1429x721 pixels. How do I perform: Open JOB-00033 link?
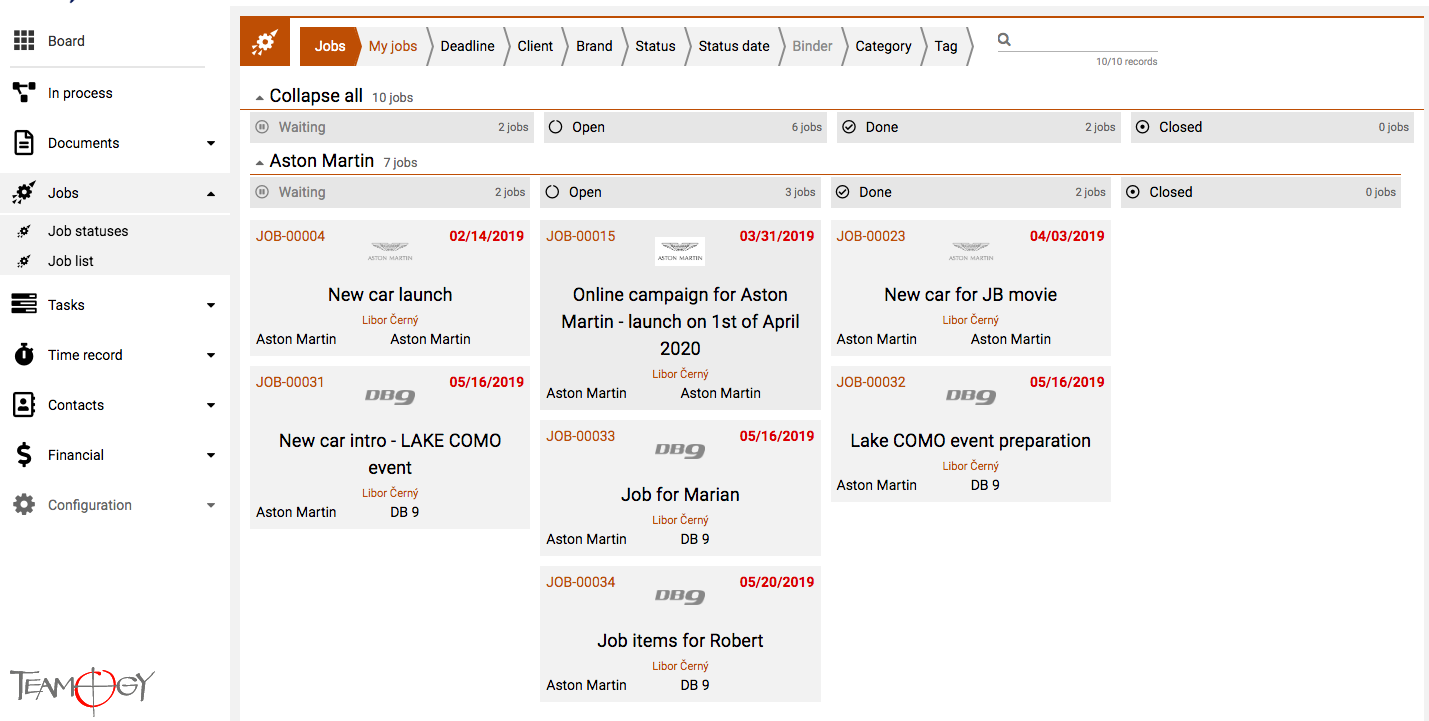click(x=580, y=436)
